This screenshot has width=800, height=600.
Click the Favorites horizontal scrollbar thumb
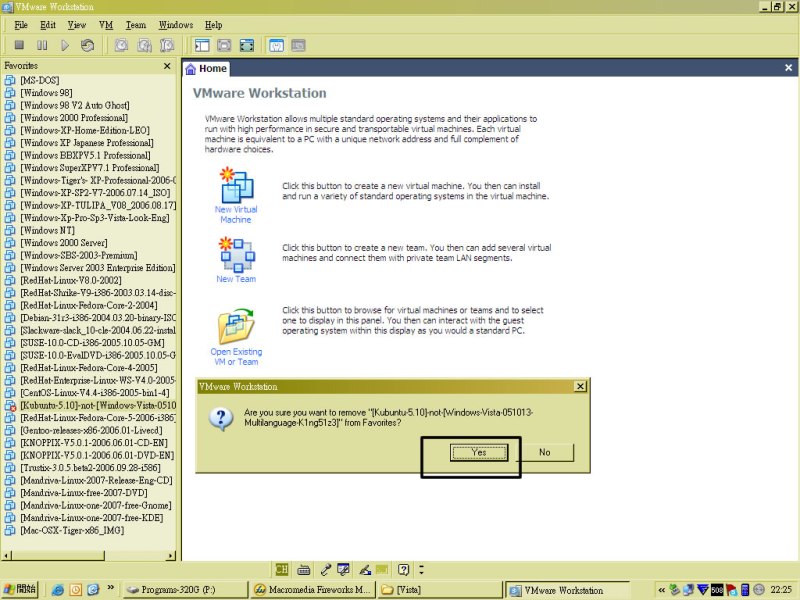coord(58,555)
